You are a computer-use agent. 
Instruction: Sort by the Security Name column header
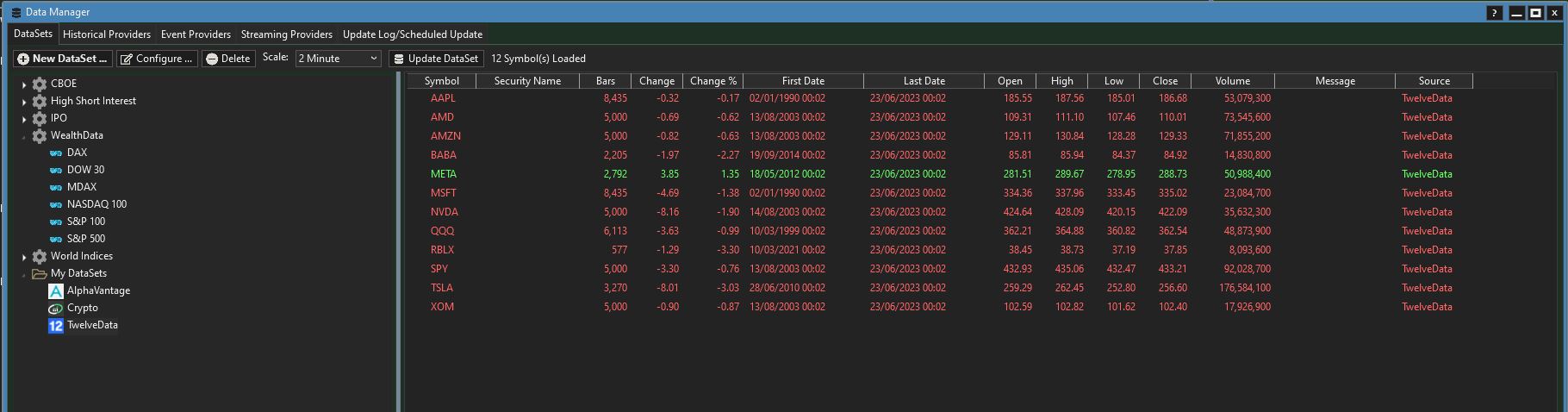527,81
